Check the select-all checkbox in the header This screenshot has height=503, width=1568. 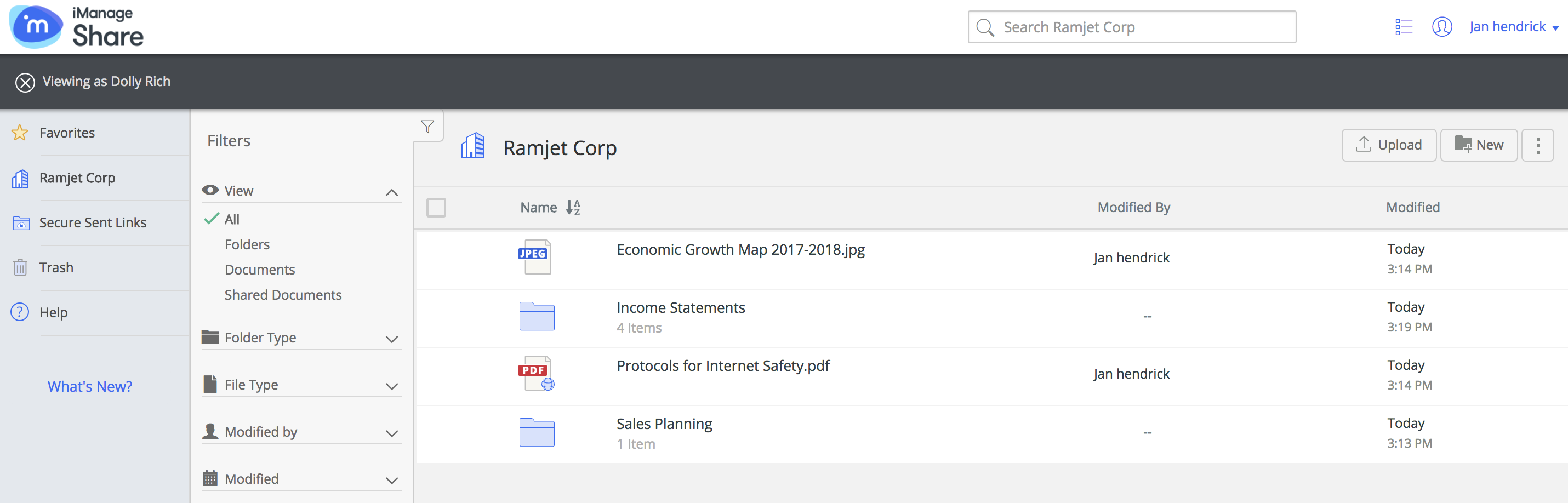click(x=436, y=208)
